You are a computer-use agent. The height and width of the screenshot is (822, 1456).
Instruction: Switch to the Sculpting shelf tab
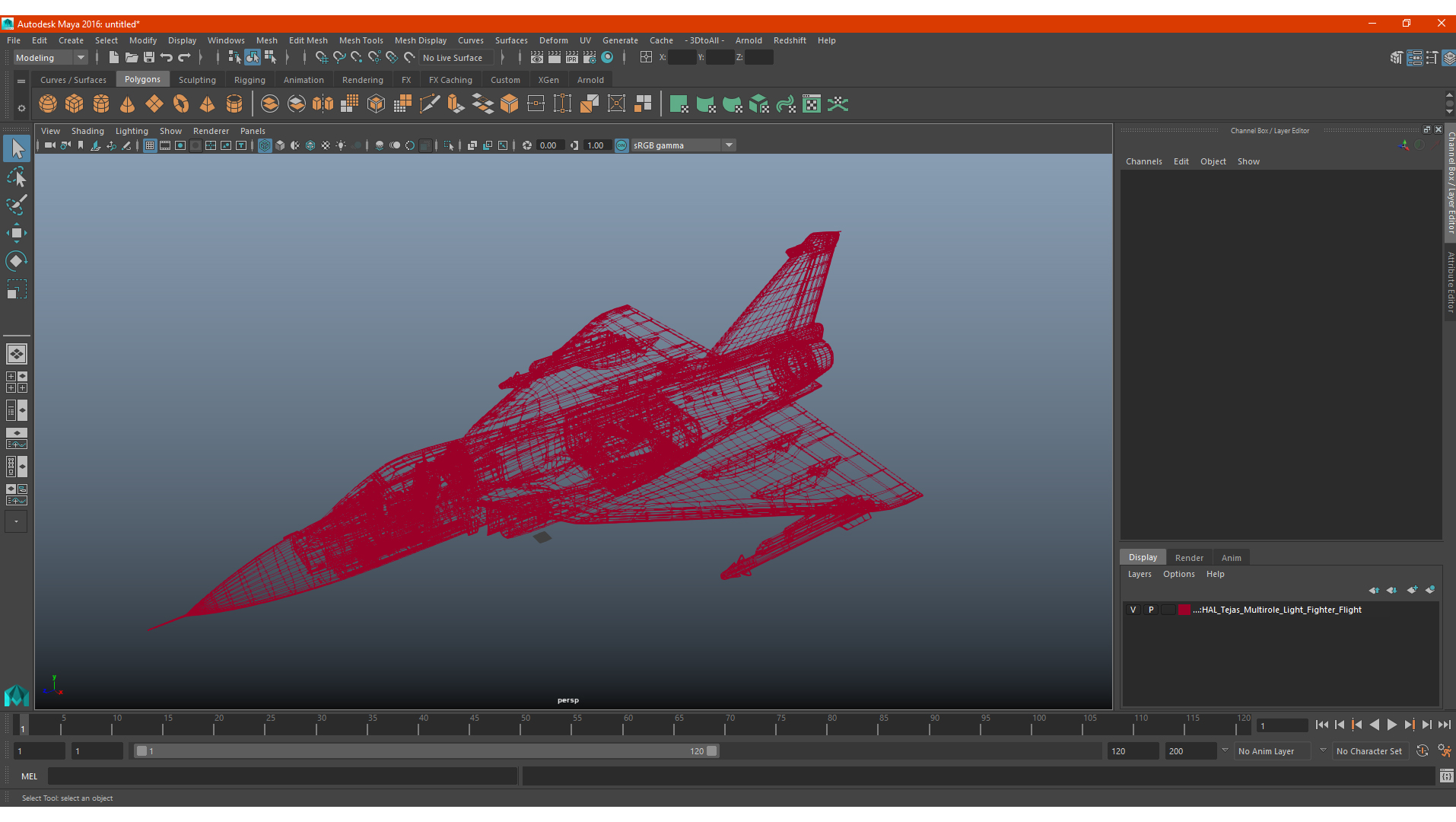(x=197, y=80)
